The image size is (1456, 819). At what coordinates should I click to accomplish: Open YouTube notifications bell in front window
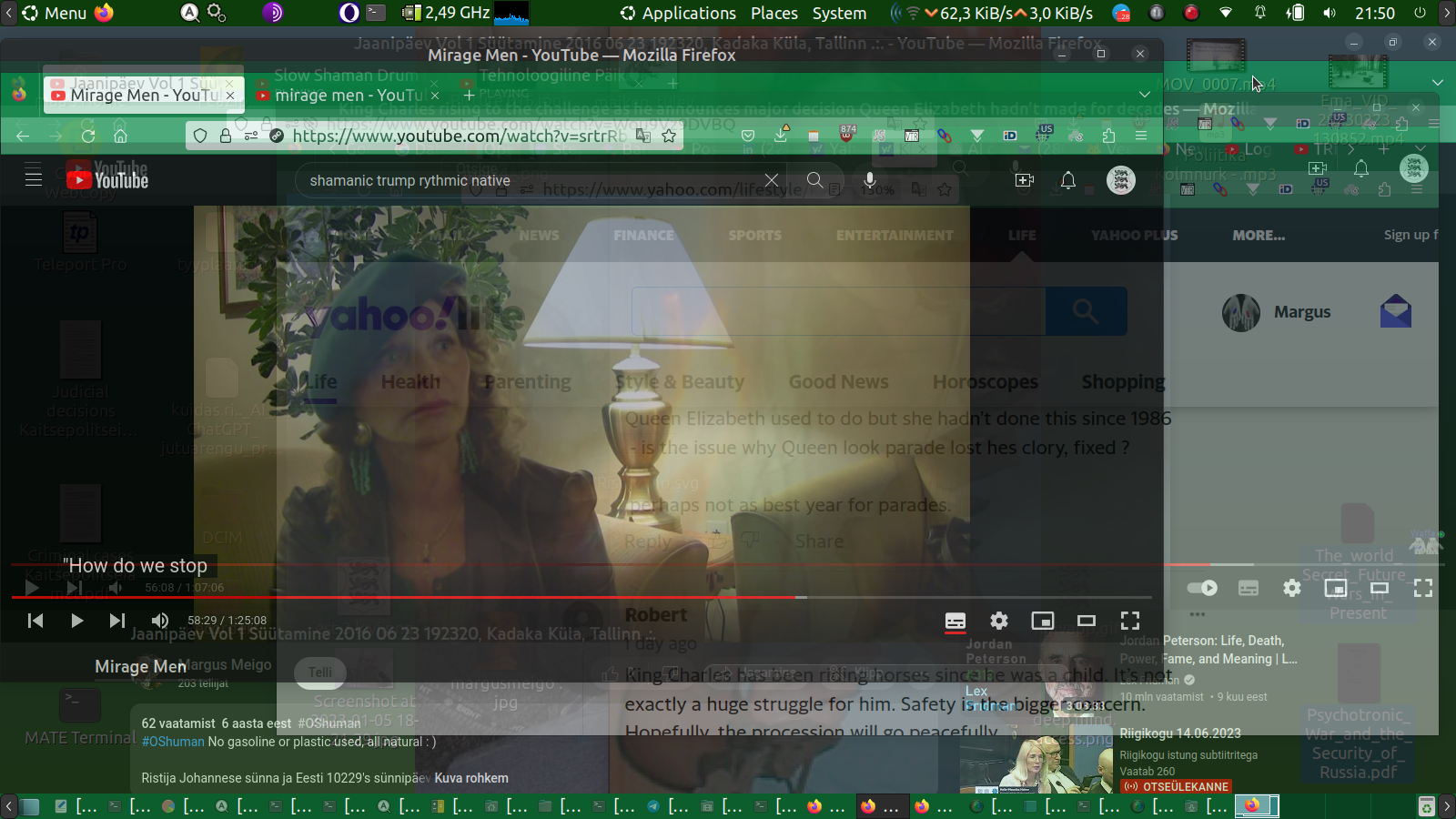1068,180
